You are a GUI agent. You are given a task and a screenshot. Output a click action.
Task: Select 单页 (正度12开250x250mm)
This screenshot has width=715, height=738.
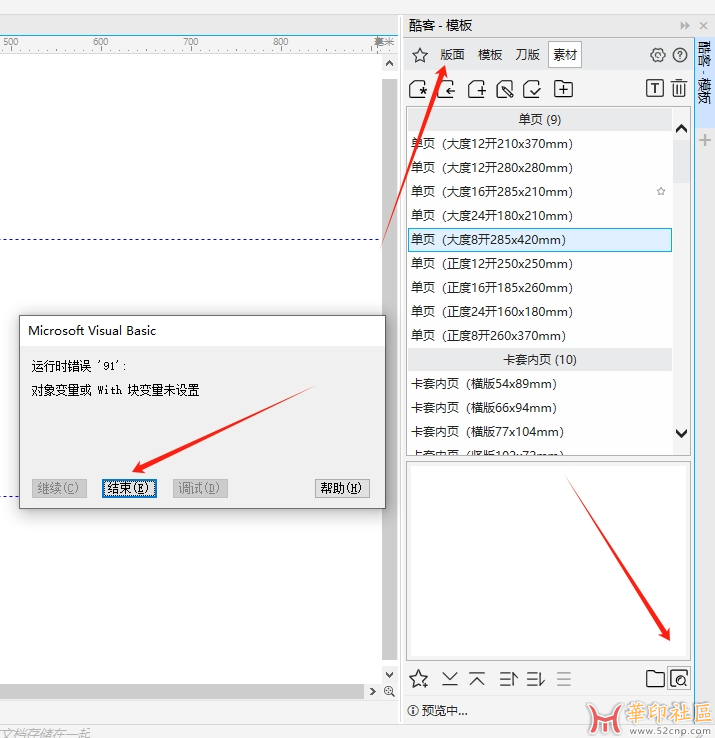click(539, 264)
